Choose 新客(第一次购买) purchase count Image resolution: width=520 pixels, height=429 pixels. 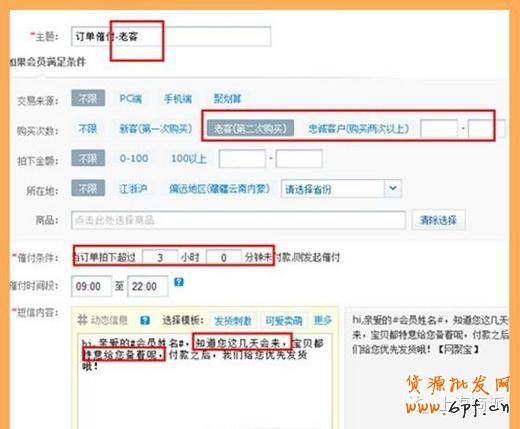click(156, 128)
